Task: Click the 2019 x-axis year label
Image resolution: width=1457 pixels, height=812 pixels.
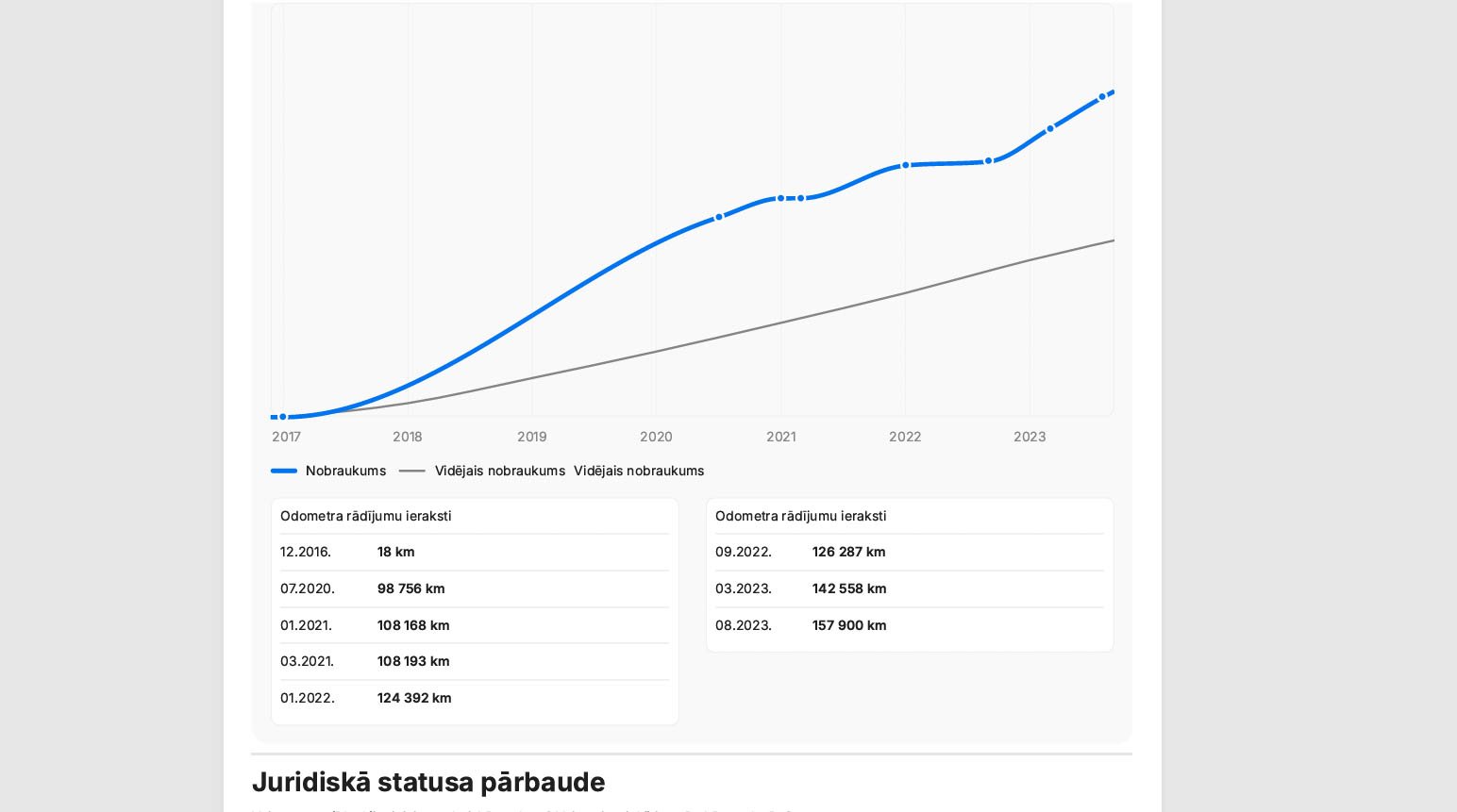Action: 531,437
